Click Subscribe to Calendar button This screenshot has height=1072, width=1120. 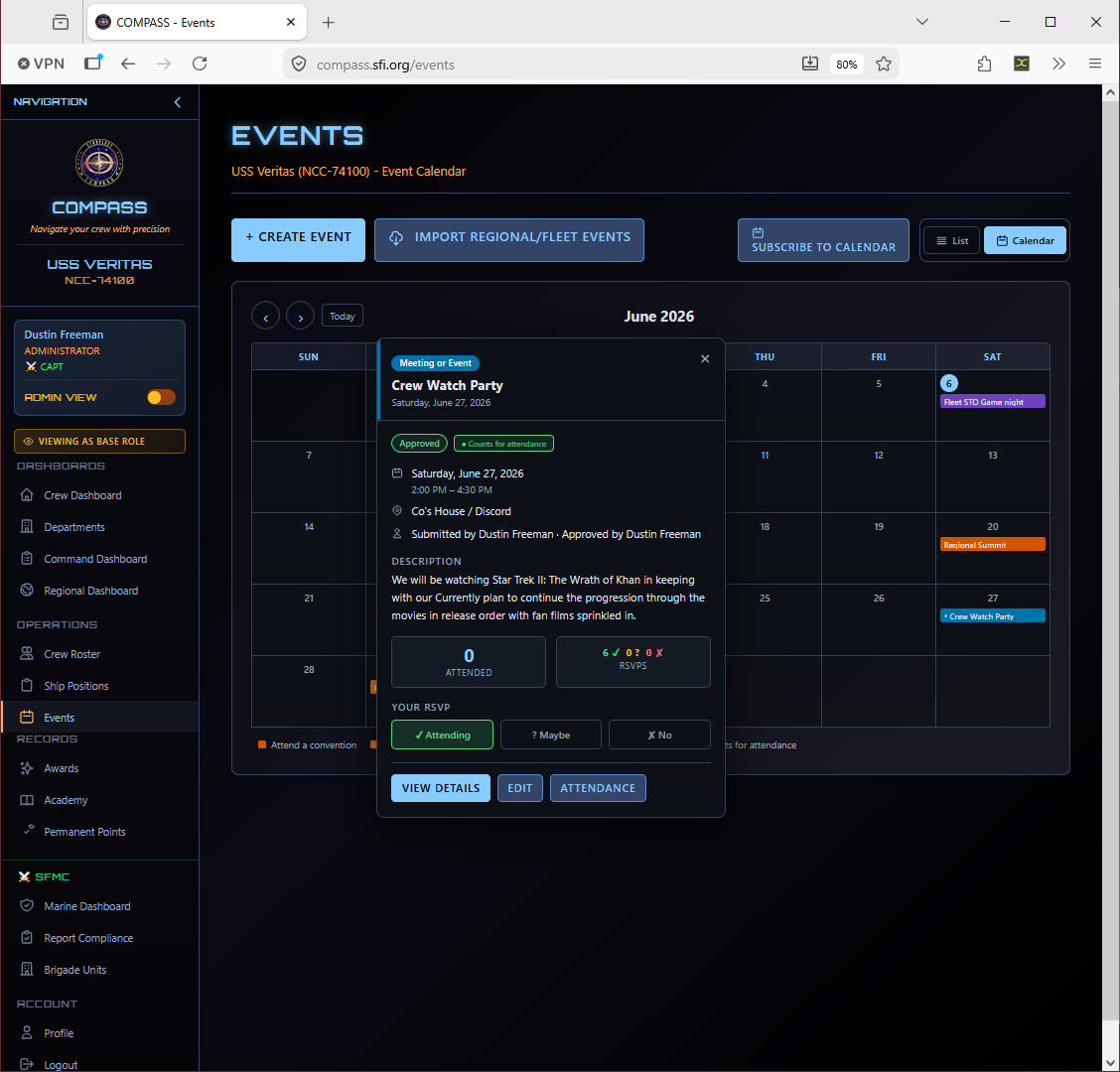823,240
